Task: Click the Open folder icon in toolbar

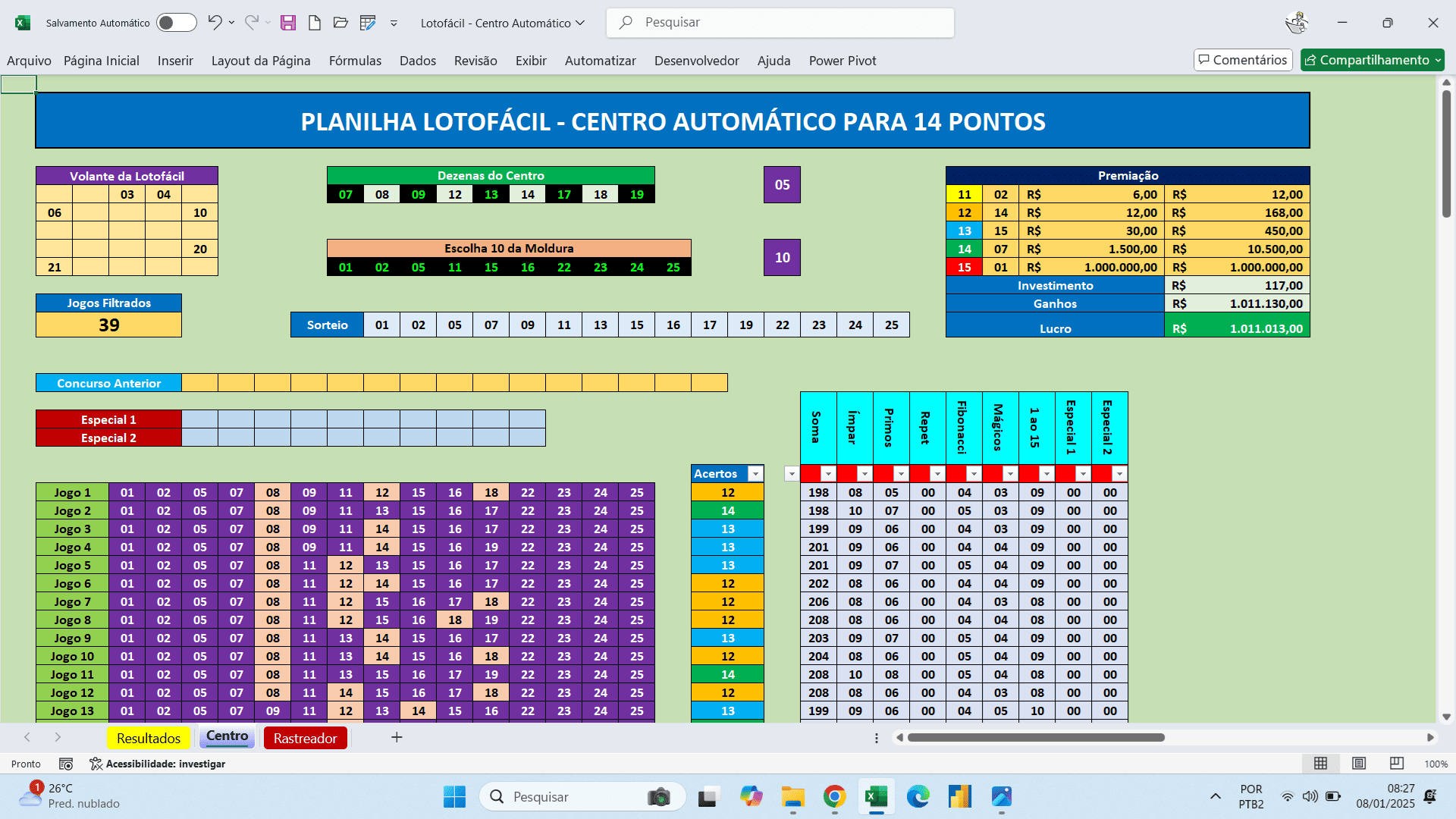Action: (340, 23)
